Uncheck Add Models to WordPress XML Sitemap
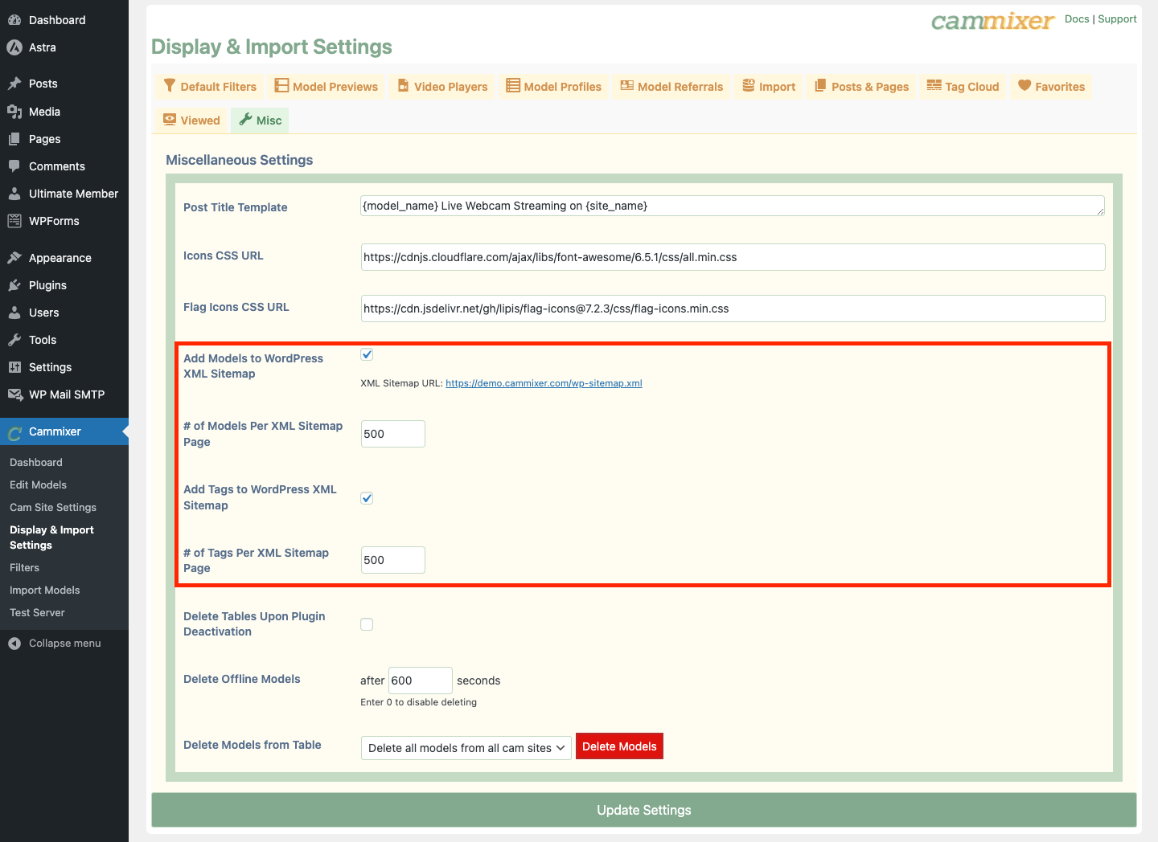This screenshot has height=842, width=1158. point(367,355)
